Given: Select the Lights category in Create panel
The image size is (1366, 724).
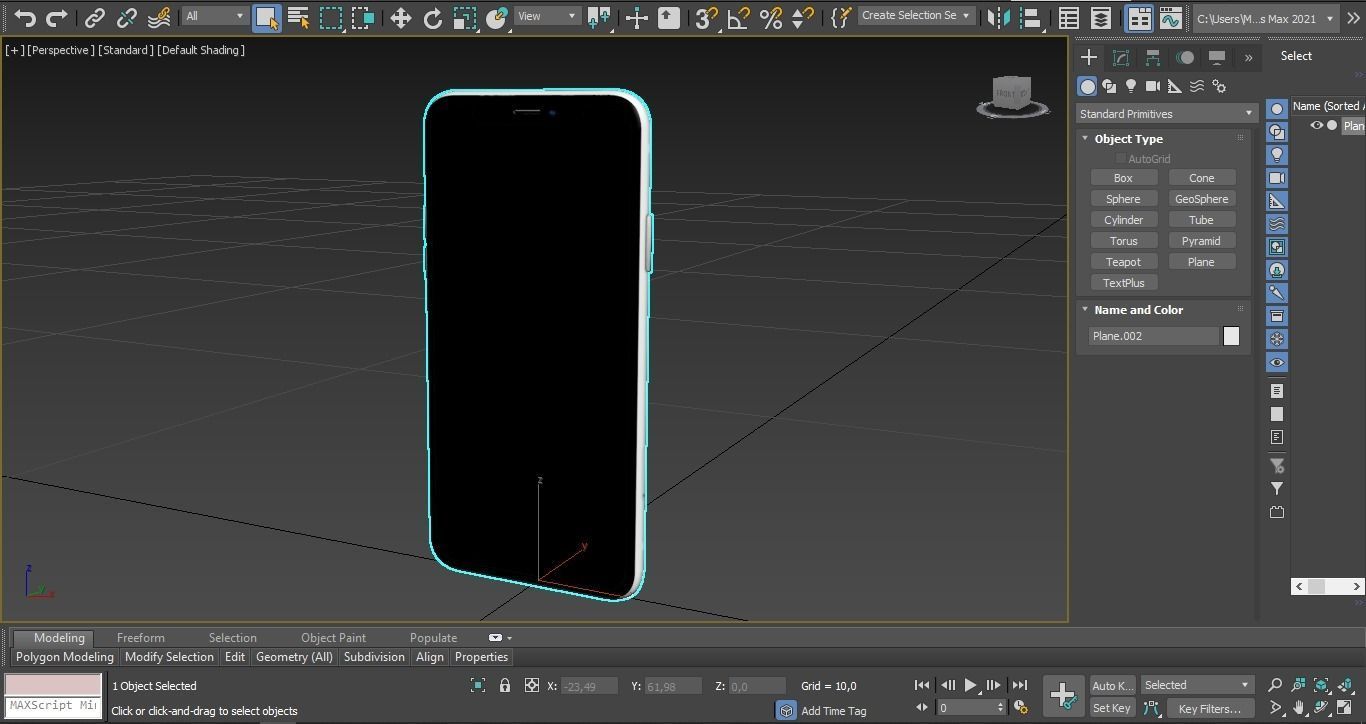Looking at the screenshot, I should tap(1130, 87).
